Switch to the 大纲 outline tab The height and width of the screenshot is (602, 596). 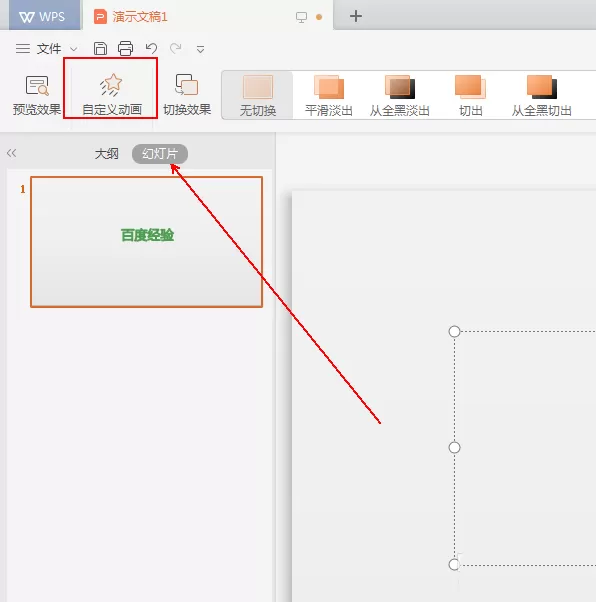[x=106, y=154]
